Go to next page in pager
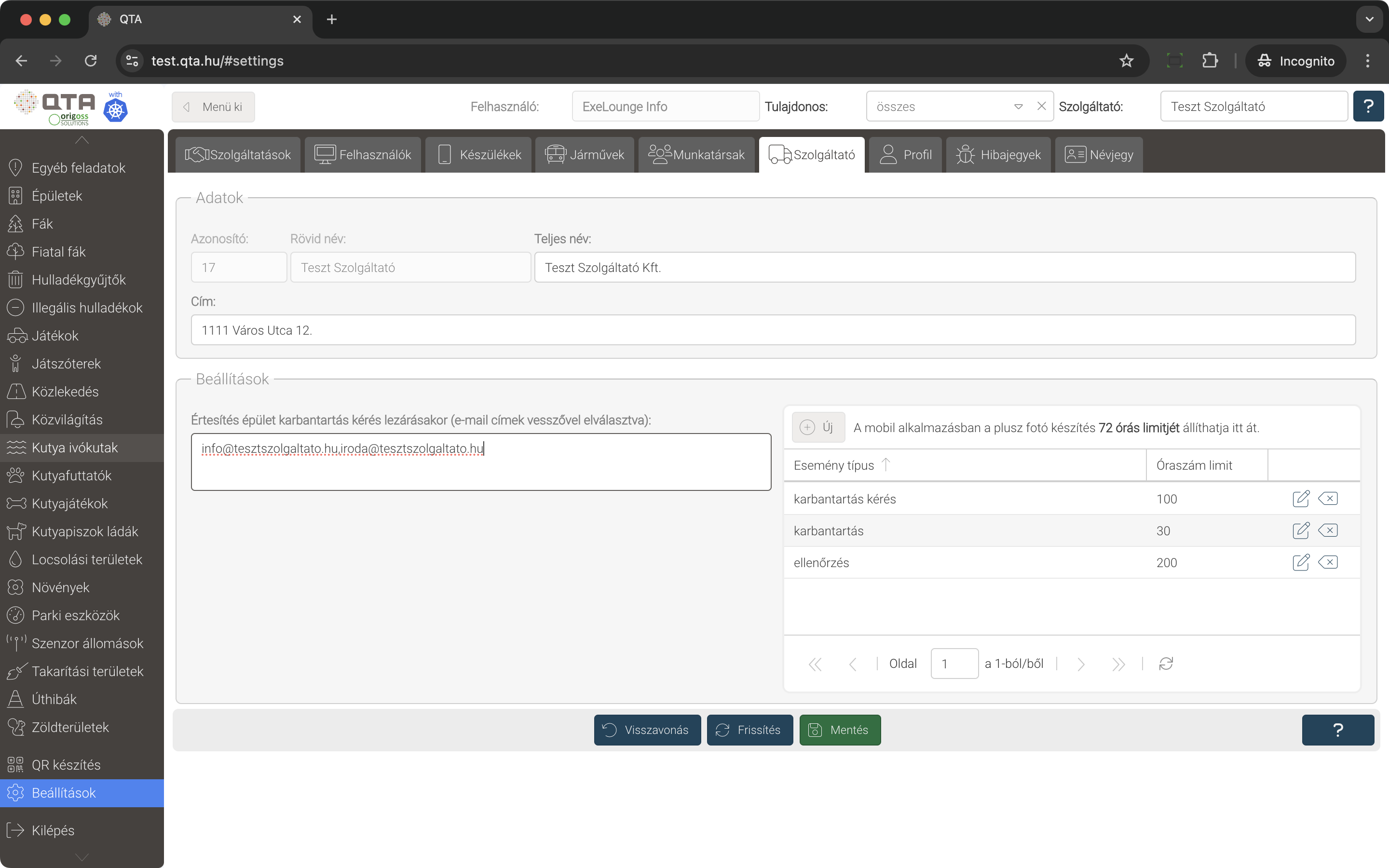 click(x=1081, y=664)
